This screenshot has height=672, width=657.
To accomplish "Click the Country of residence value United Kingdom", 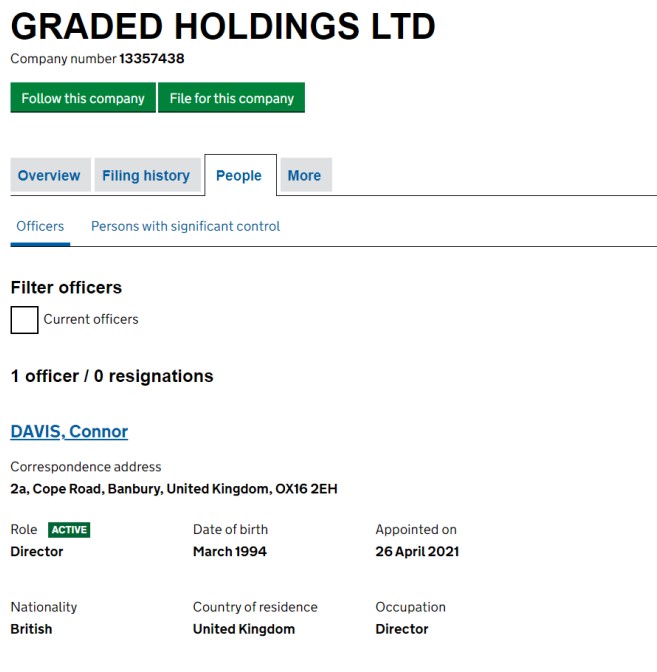I will (x=244, y=629).
